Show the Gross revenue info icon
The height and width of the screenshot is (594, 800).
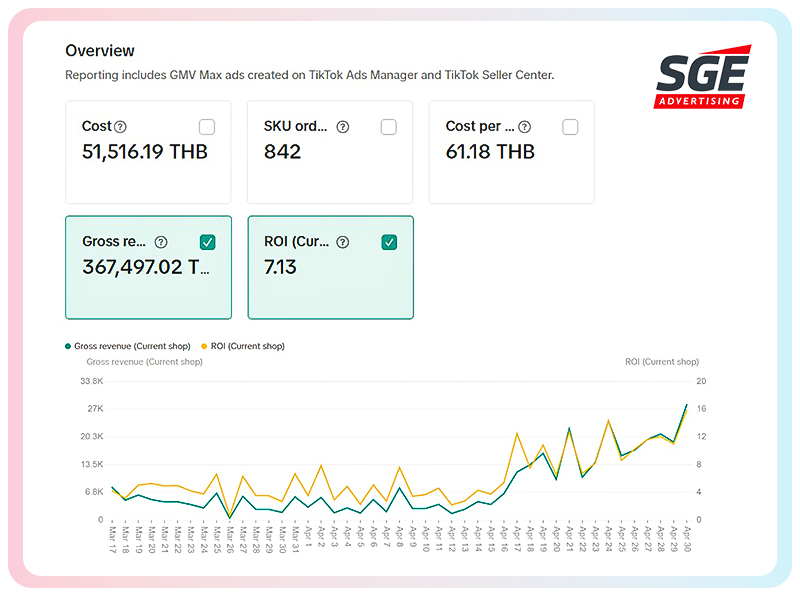pos(161,242)
